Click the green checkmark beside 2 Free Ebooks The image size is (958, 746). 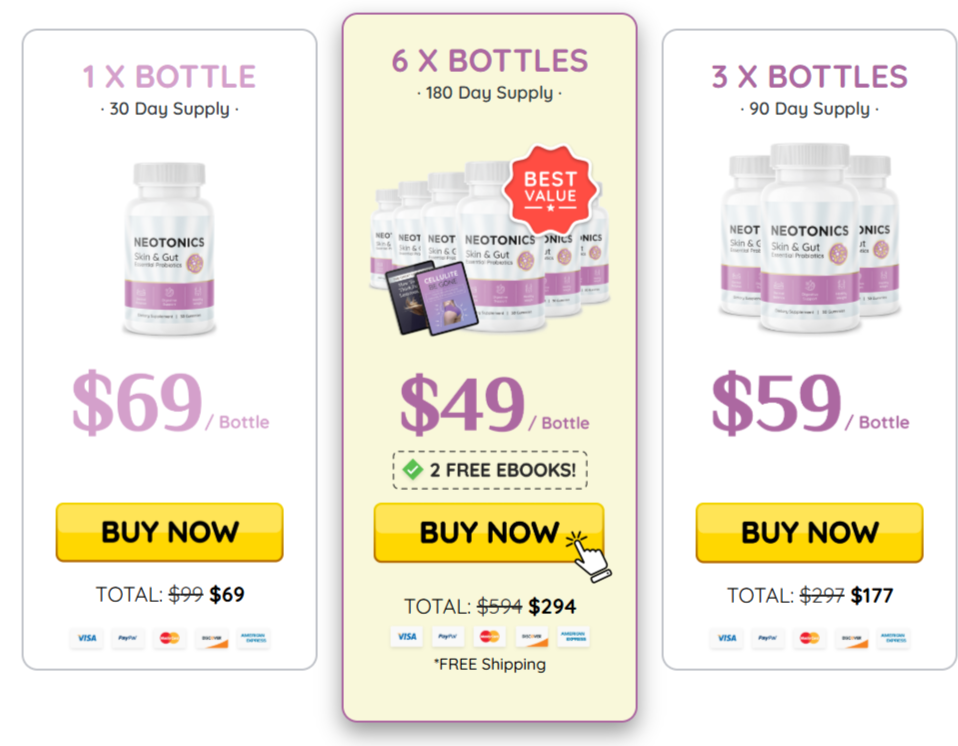tap(413, 470)
